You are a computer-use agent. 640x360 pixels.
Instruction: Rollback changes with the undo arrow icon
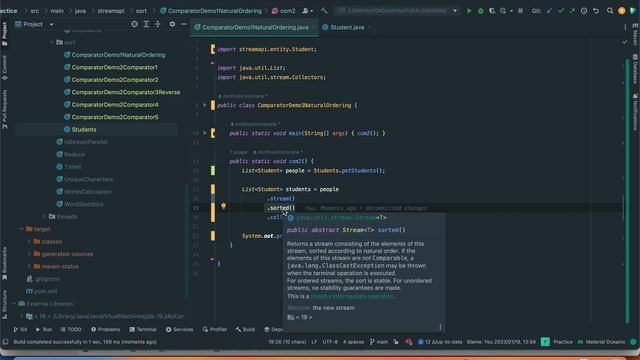[x=596, y=11]
